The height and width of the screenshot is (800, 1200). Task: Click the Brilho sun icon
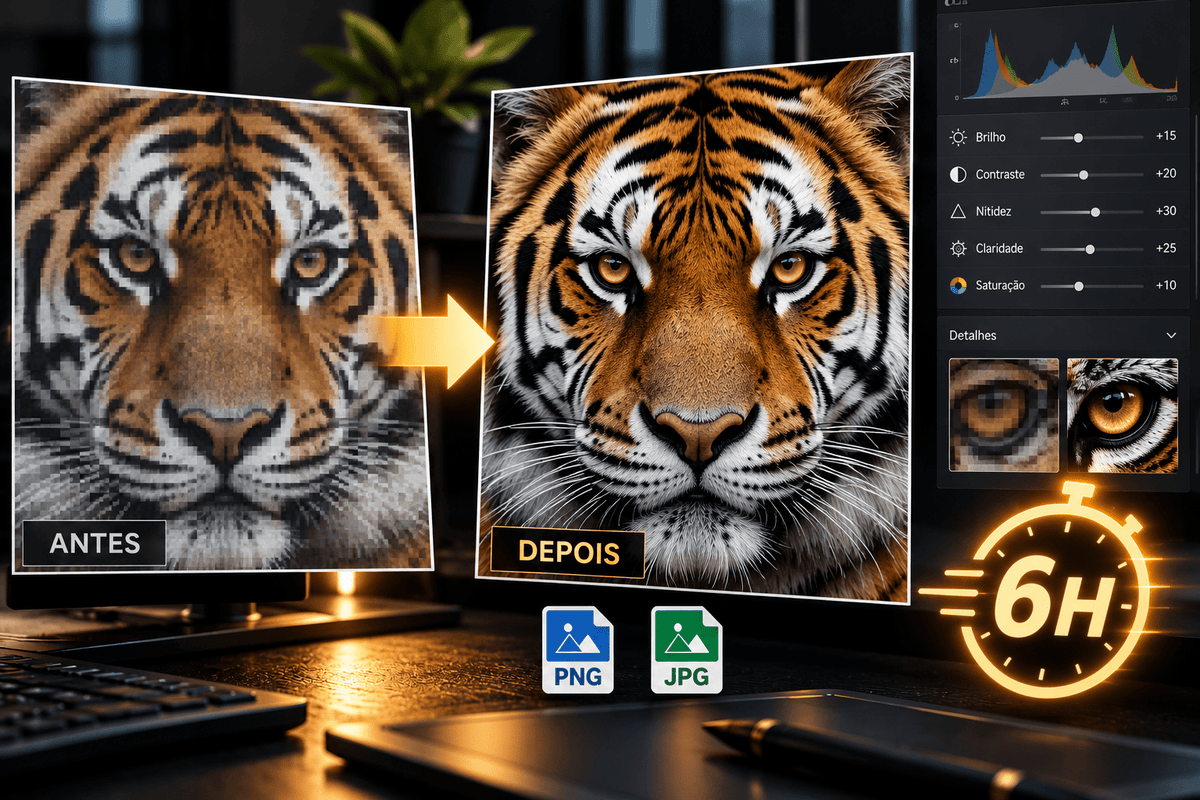pos(958,138)
